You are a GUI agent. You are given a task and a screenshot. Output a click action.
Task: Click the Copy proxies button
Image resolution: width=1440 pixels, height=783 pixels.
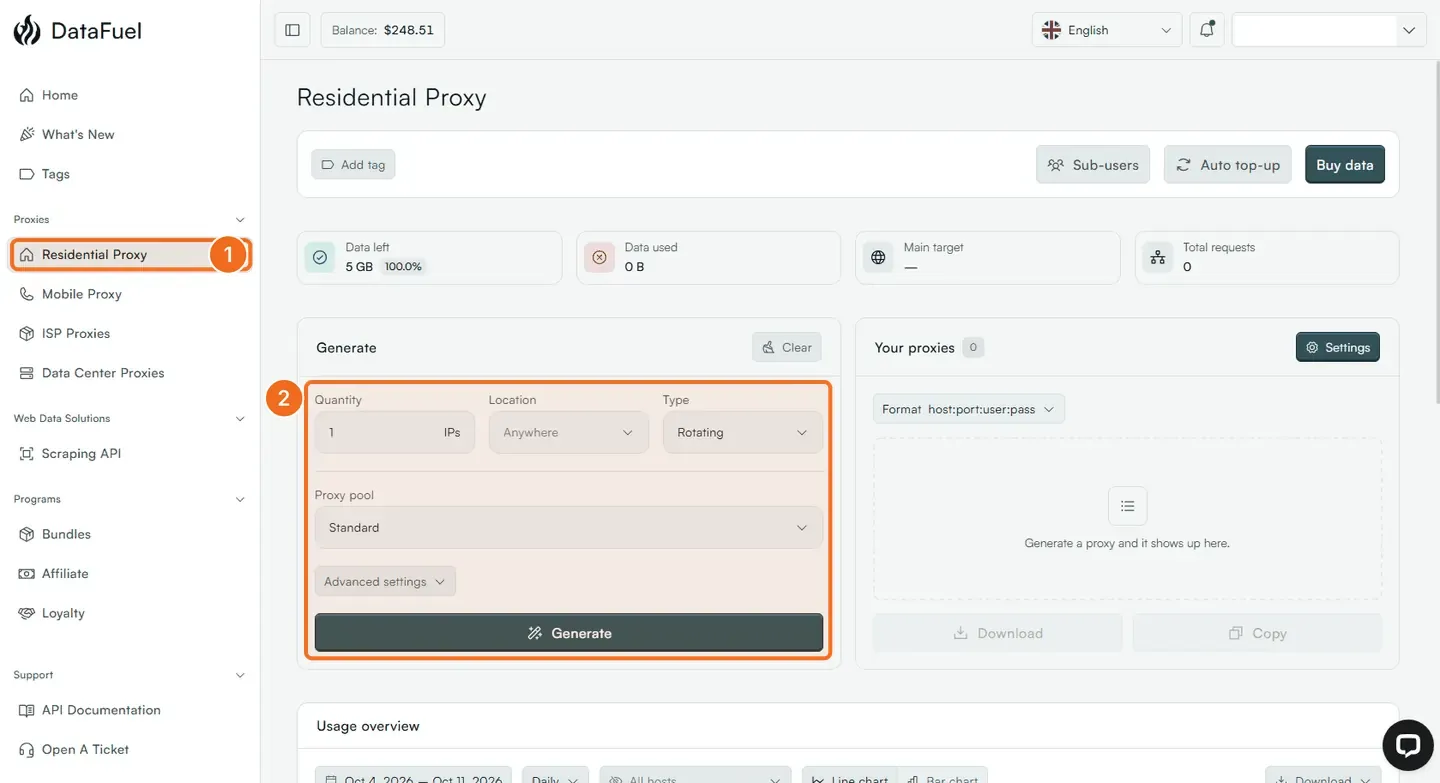[1257, 633]
